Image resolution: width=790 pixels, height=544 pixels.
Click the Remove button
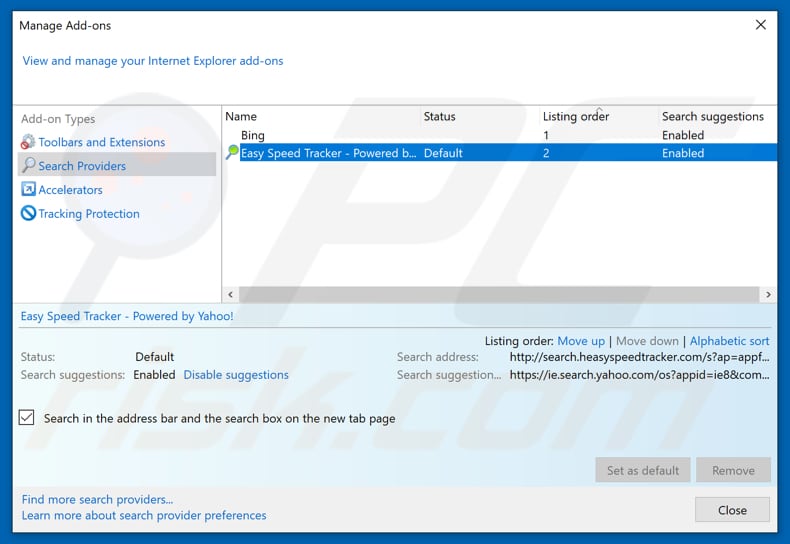tap(733, 470)
